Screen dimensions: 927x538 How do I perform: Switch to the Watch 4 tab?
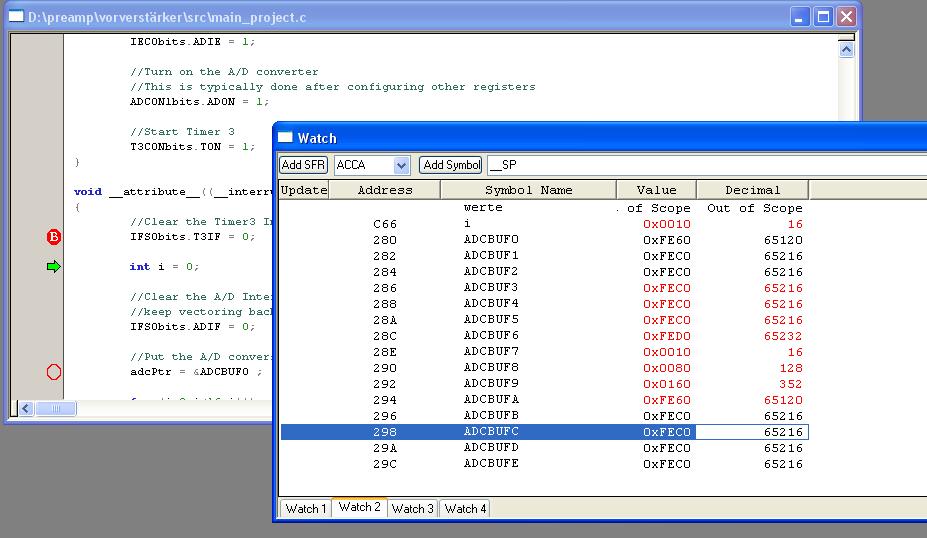click(x=465, y=508)
